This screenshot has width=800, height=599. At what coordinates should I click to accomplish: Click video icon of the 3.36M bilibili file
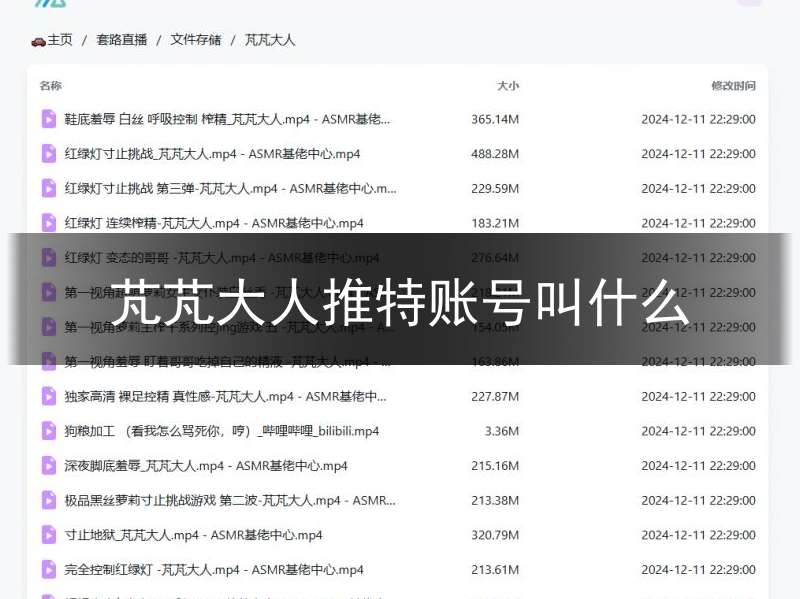pos(48,431)
